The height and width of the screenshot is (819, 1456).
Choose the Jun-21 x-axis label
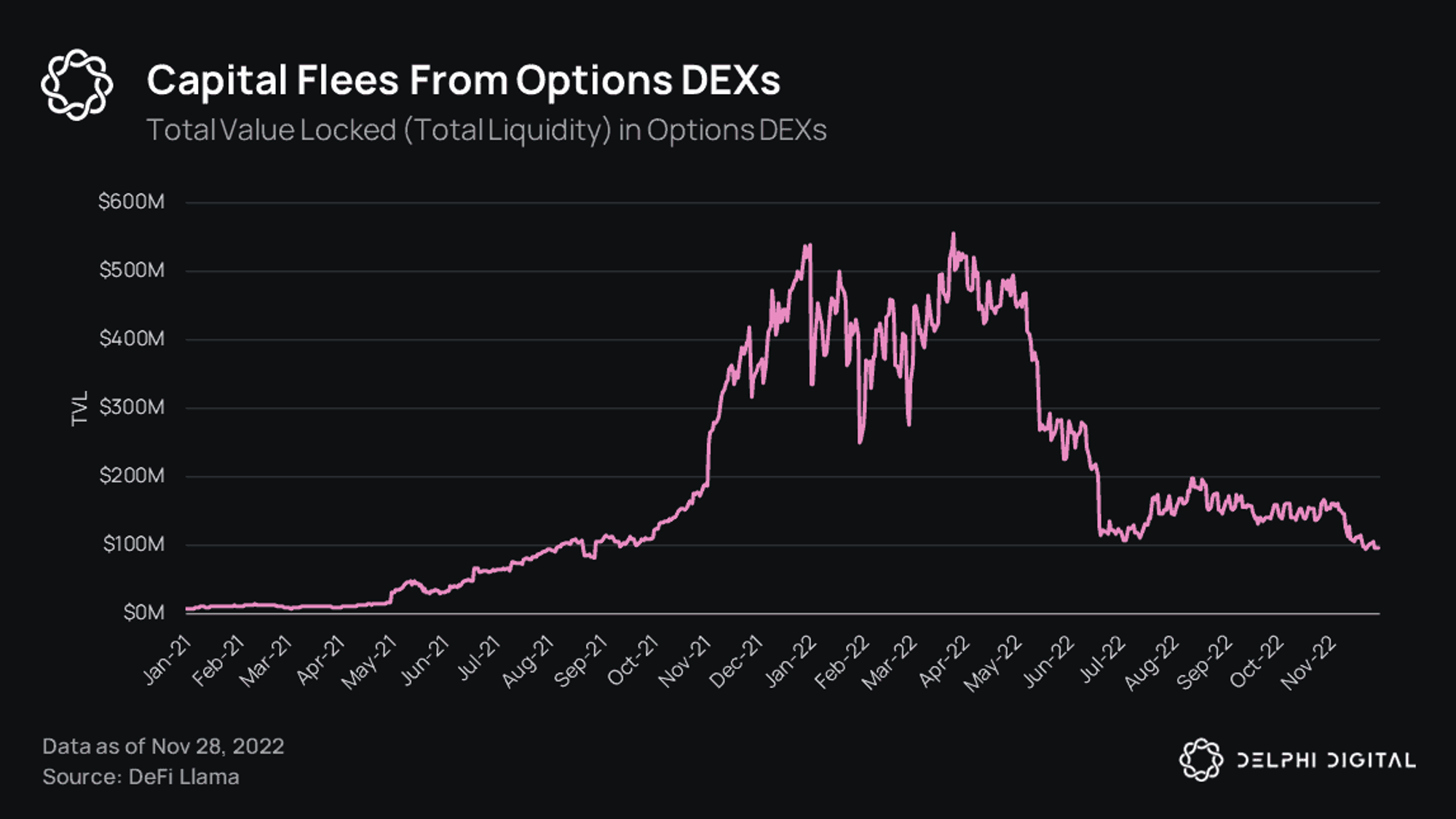point(425,660)
